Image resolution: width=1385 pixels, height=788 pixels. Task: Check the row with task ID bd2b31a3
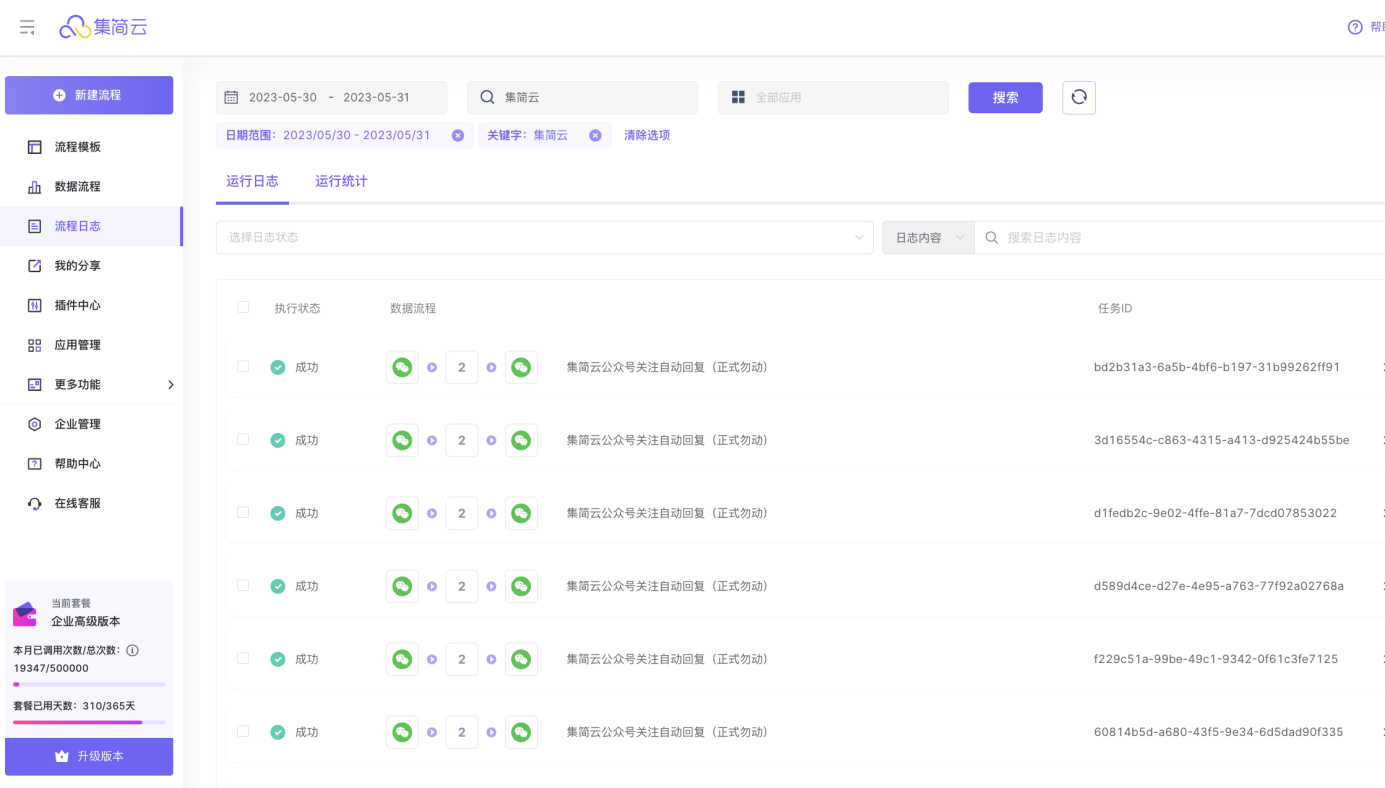click(243, 366)
